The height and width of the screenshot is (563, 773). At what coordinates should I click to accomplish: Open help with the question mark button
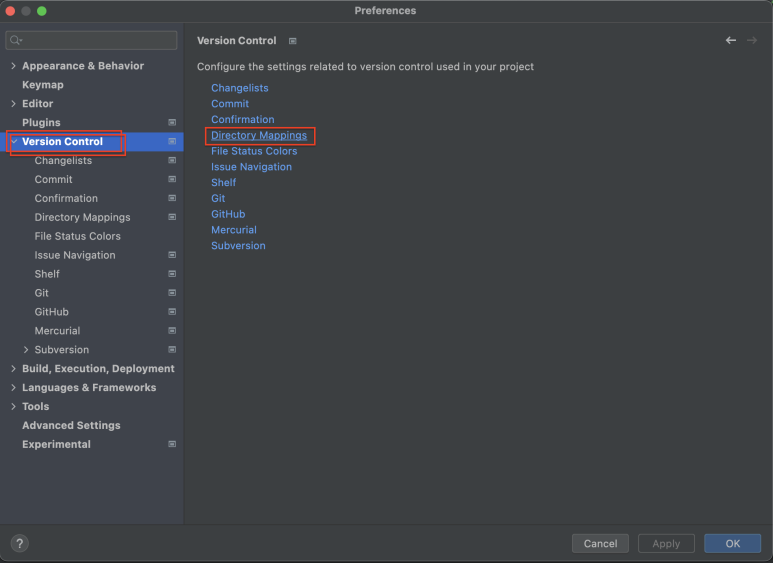(x=19, y=543)
